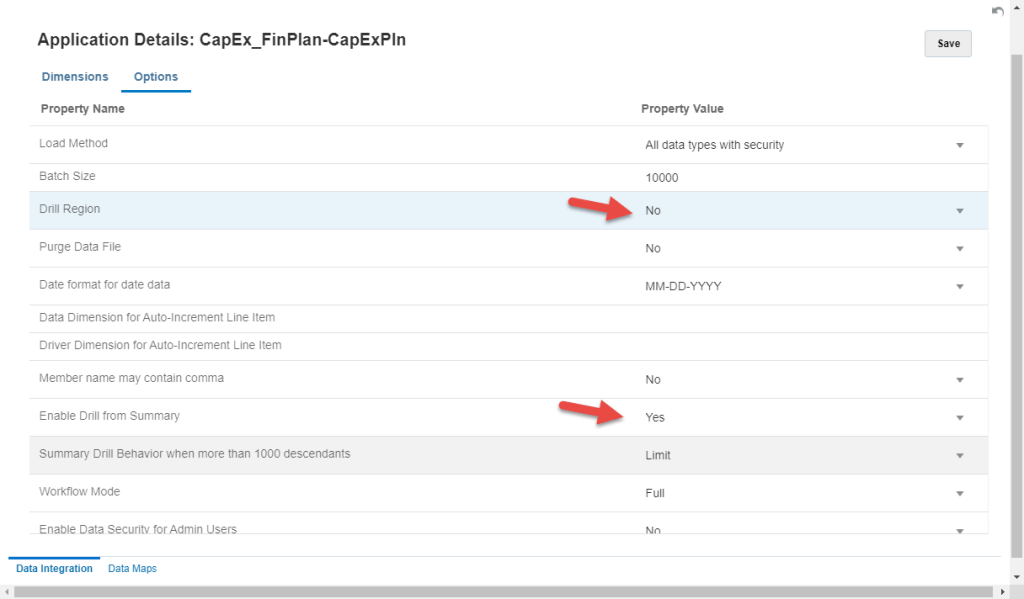Expand Enable Drill from Summary dropdown arrow

pyautogui.click(x=959, y=418)
